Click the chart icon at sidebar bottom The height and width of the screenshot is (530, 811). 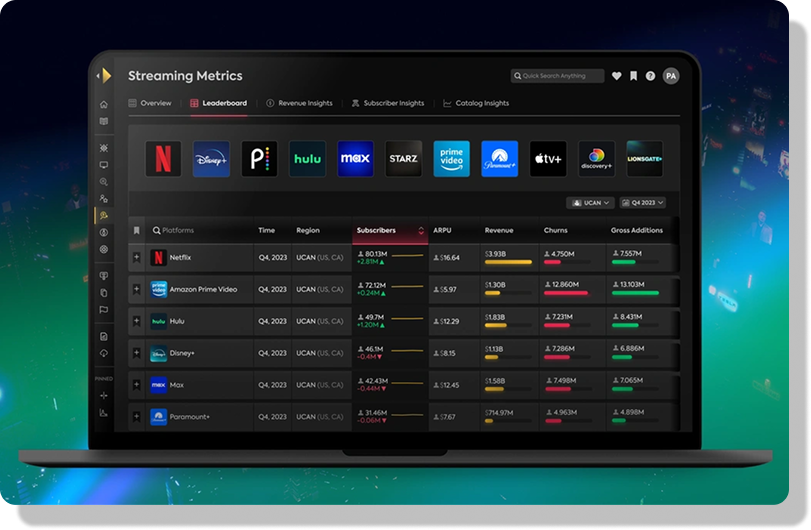(x=104, y=413)
